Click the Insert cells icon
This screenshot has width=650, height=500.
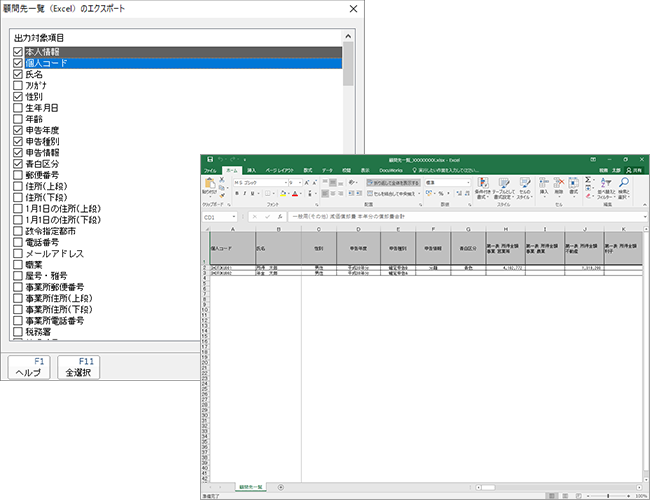(543, 186)
